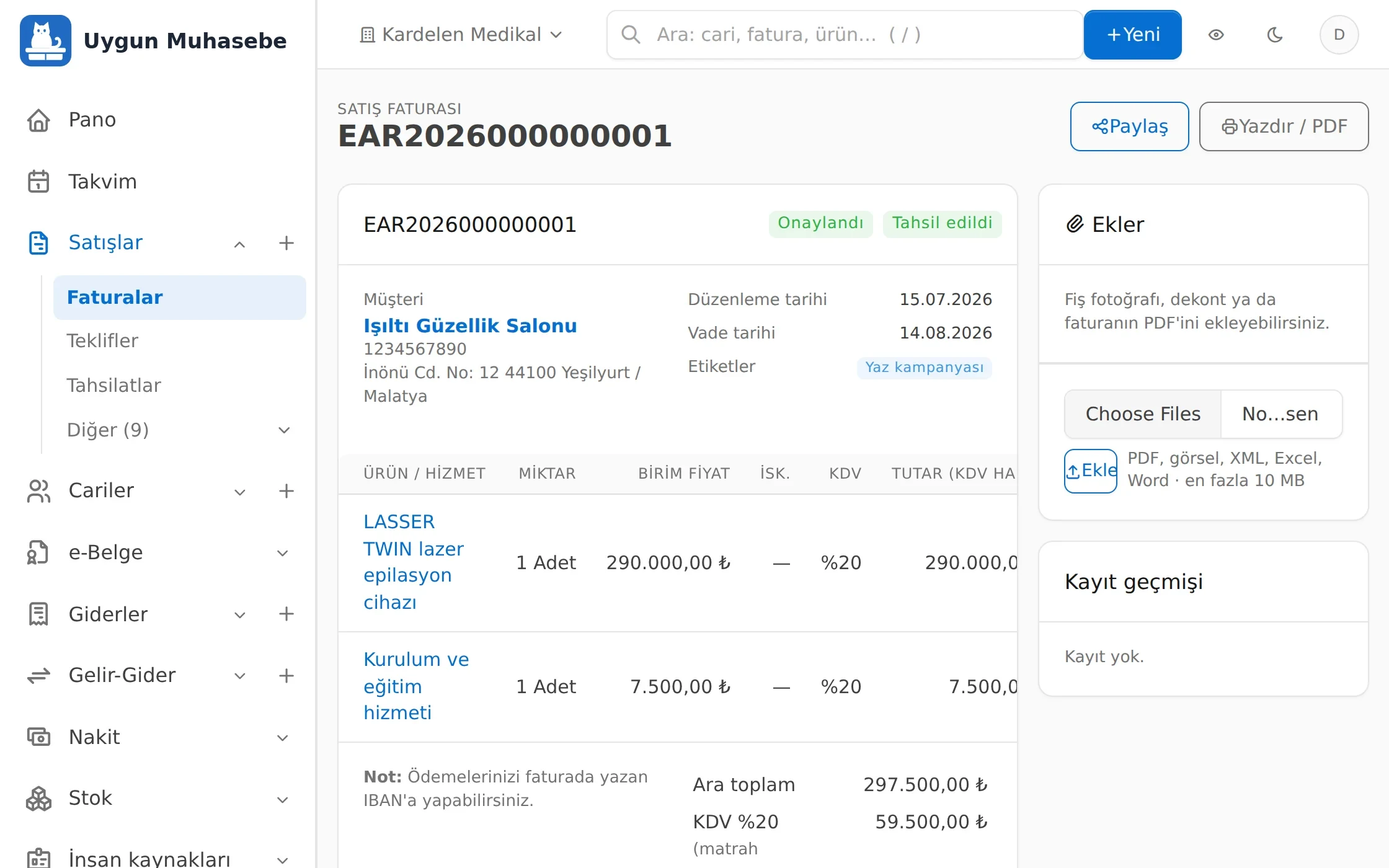Viewport: 1389px width, 868px height.
Task: Click the search magnifier icon
Action: 631,35
